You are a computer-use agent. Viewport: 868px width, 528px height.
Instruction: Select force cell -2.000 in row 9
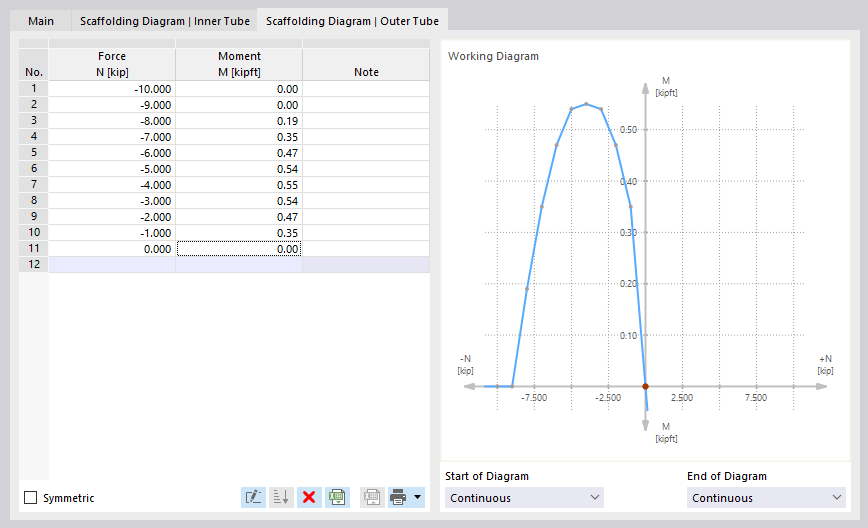tap(112, 217)
